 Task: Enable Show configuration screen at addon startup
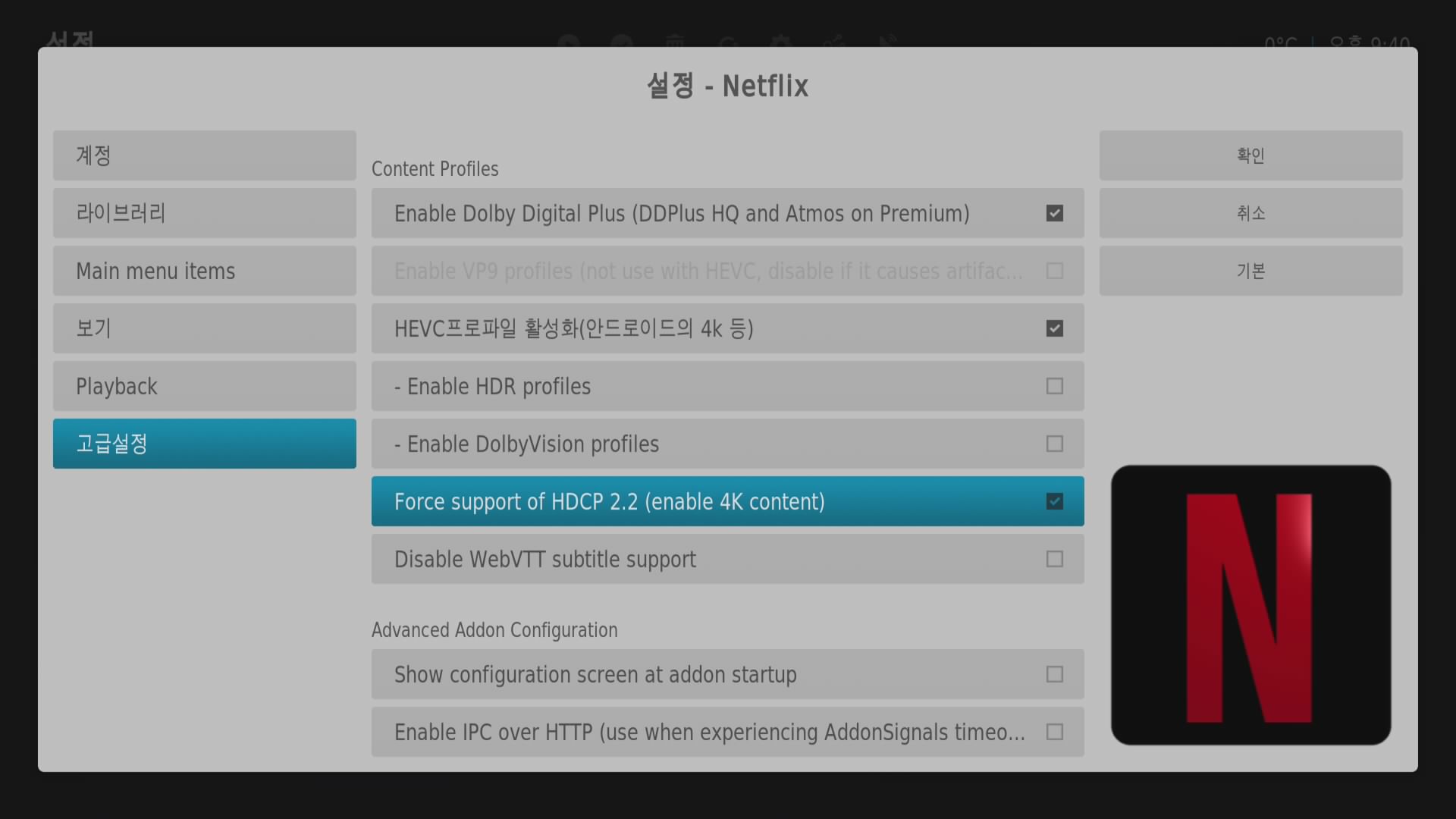(x=1054, y=674)
